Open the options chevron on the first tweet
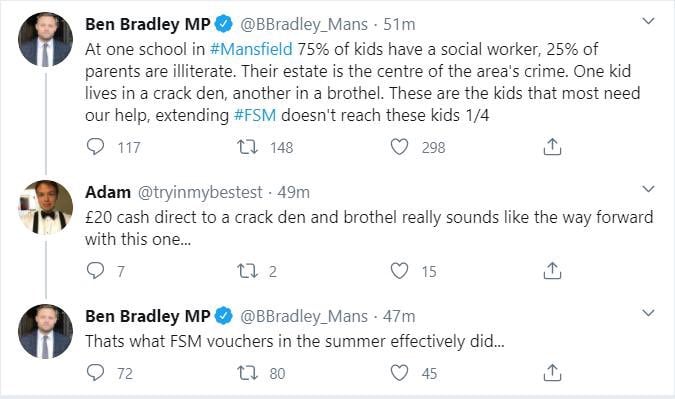 click(x=648, y=21)
